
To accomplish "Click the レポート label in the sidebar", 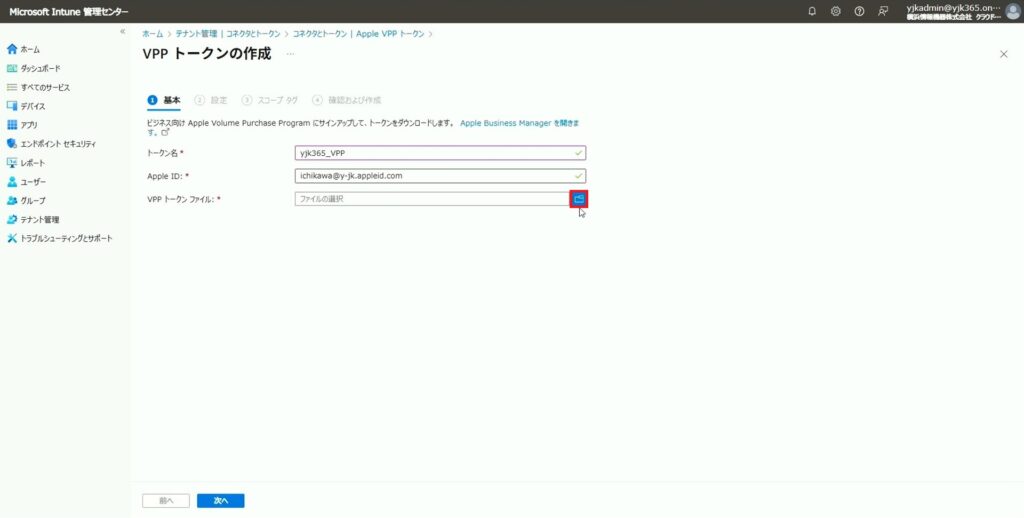I will (x=33, y=163).
